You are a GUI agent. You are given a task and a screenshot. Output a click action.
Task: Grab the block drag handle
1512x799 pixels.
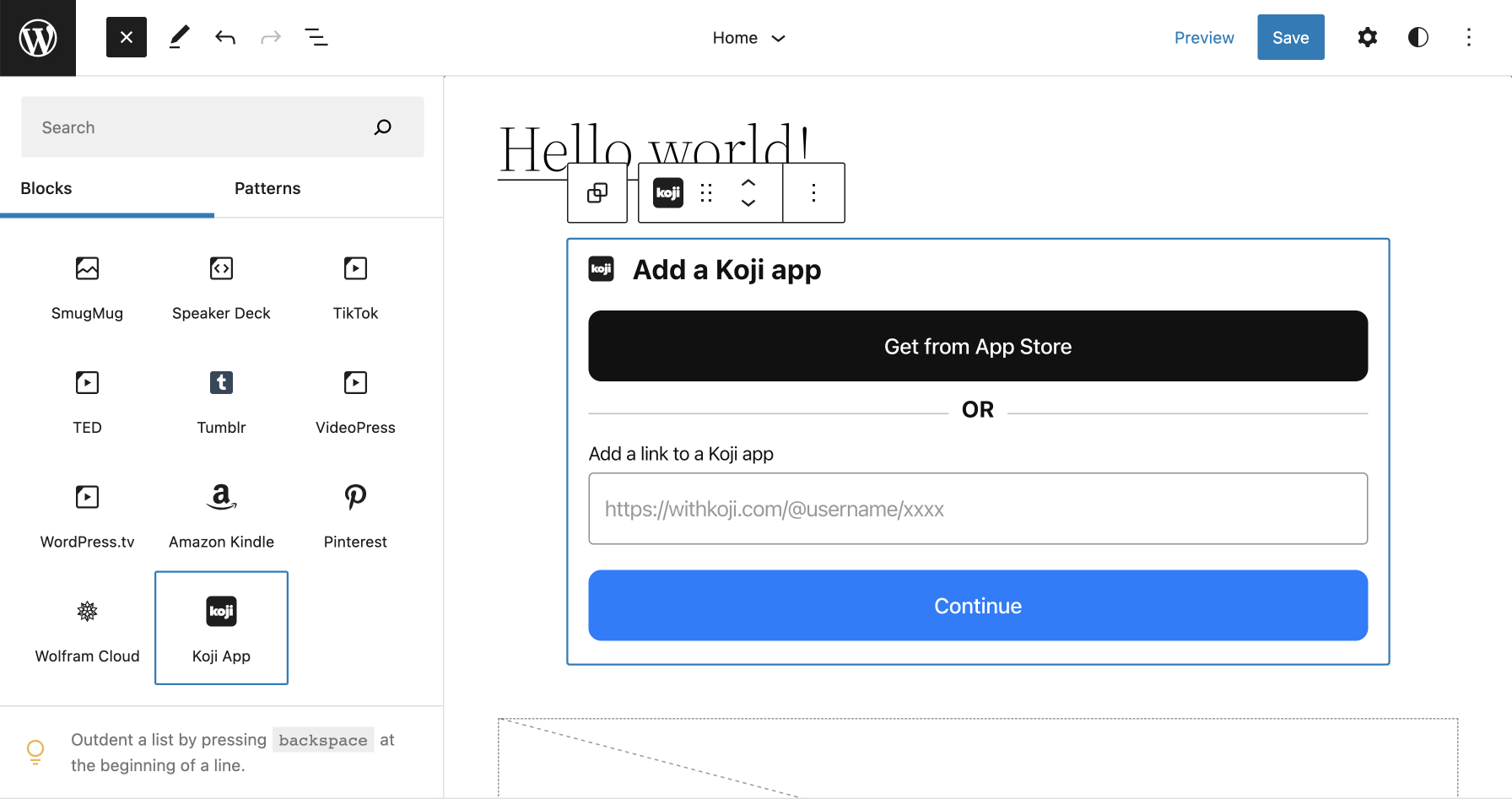(706, 193)
